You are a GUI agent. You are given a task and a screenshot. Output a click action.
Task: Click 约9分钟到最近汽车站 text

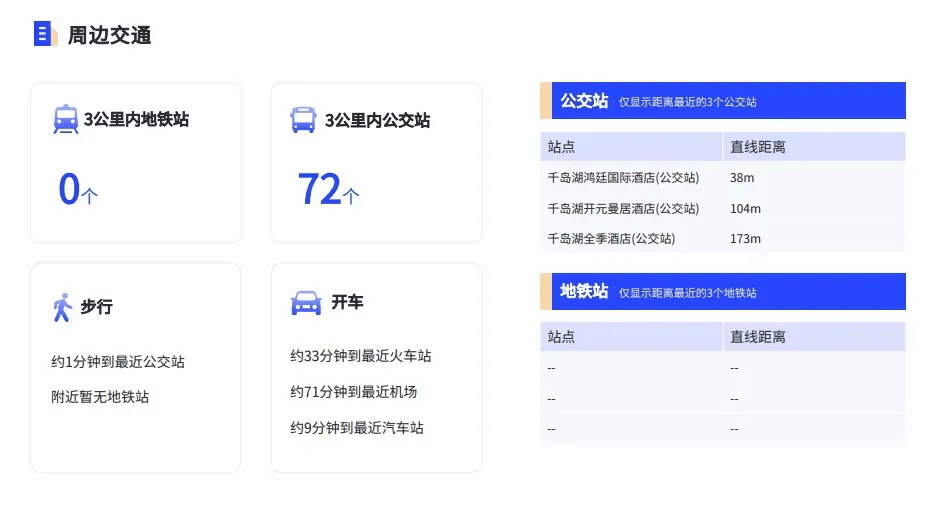[357, 428]
